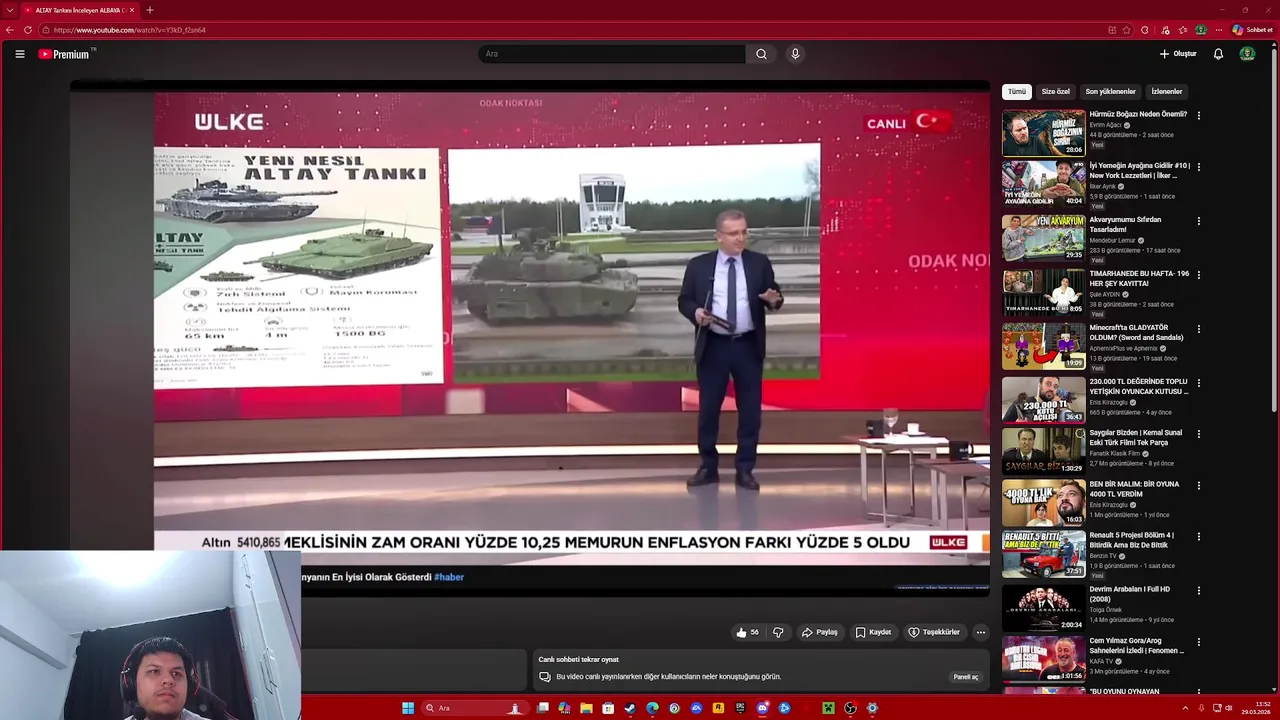Click the 'Kaydet' save button
This screenshot has height=720, width=1280.
click(873, 632)
